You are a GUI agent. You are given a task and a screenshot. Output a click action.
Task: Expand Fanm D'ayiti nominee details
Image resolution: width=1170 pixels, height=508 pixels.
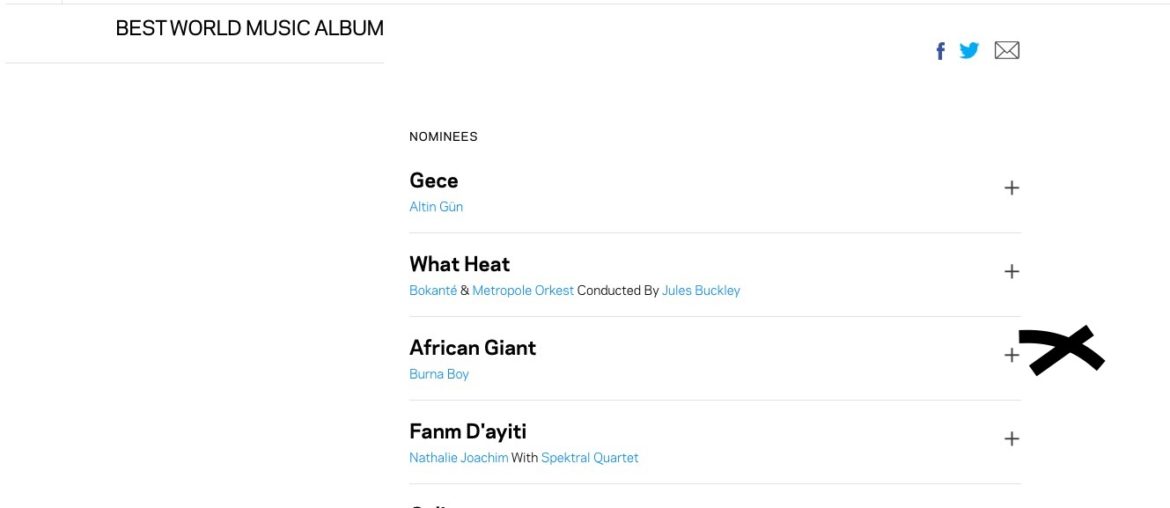pos(1011,439)
